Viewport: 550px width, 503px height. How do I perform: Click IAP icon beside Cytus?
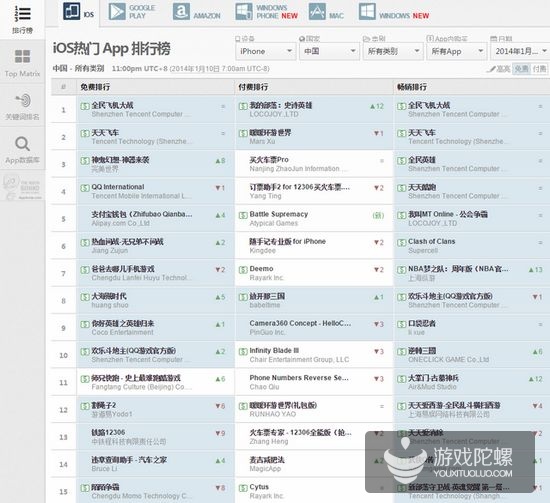tap(243, 488)
